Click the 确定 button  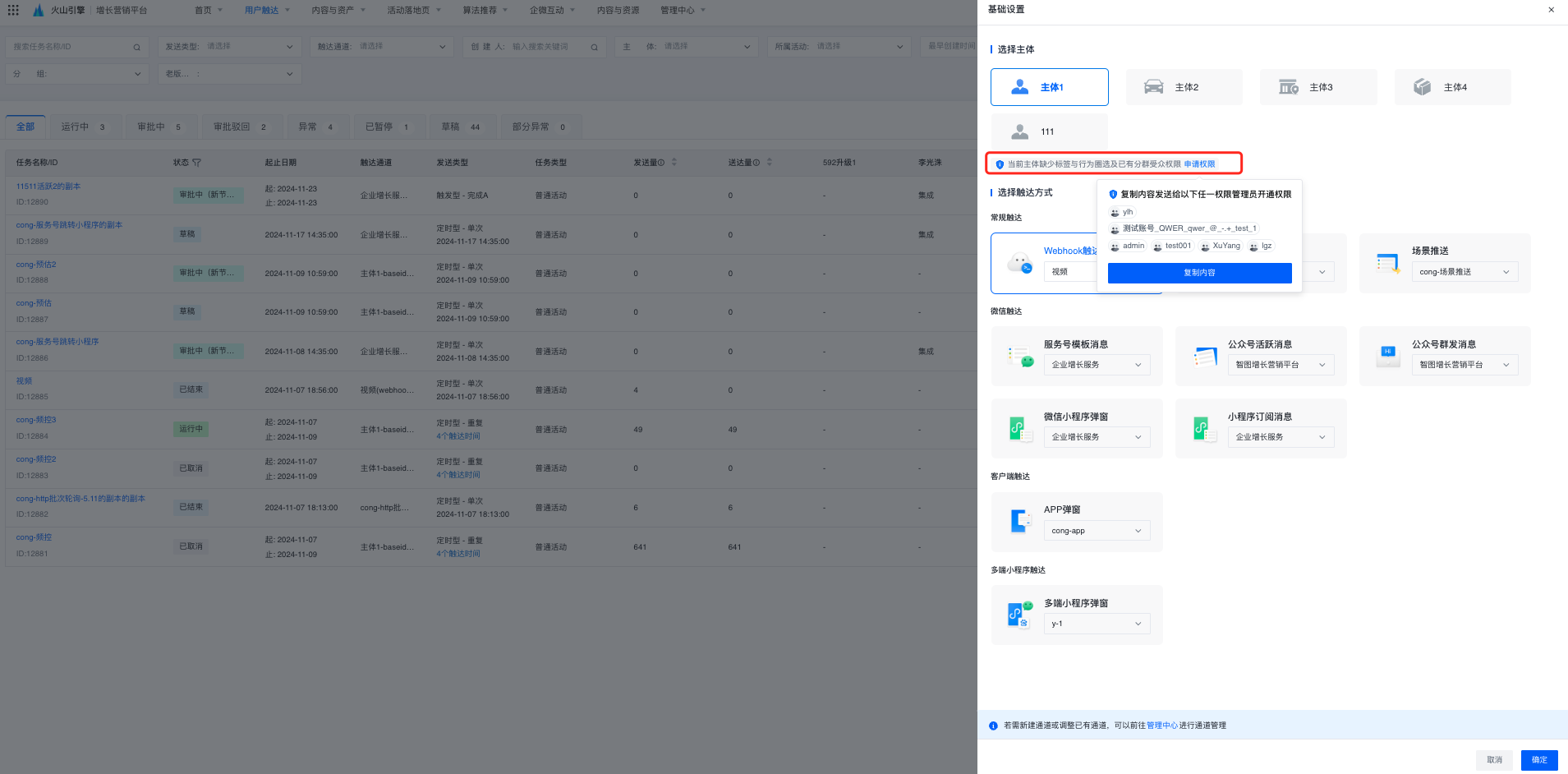tap(1539, 760)
